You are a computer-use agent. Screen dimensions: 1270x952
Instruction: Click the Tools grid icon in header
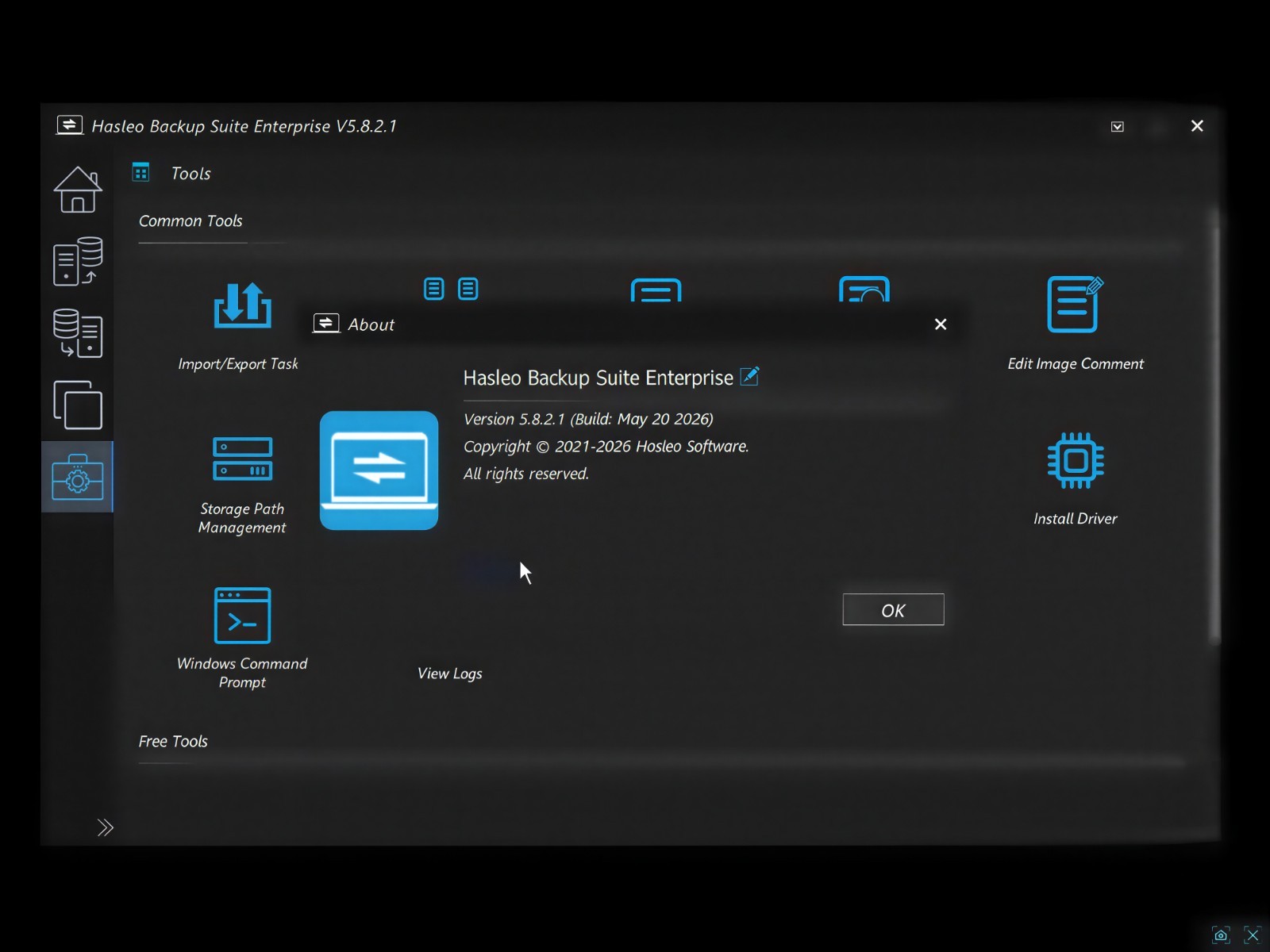coord(141,172)
